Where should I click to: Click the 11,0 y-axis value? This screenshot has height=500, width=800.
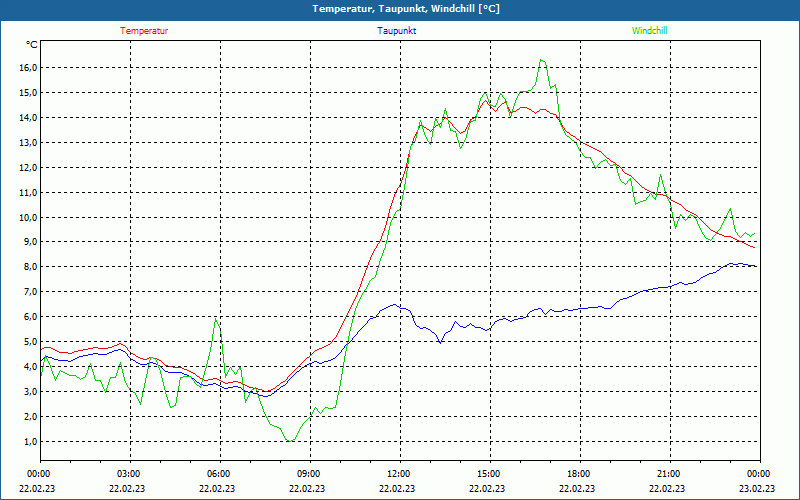point(29,192)
